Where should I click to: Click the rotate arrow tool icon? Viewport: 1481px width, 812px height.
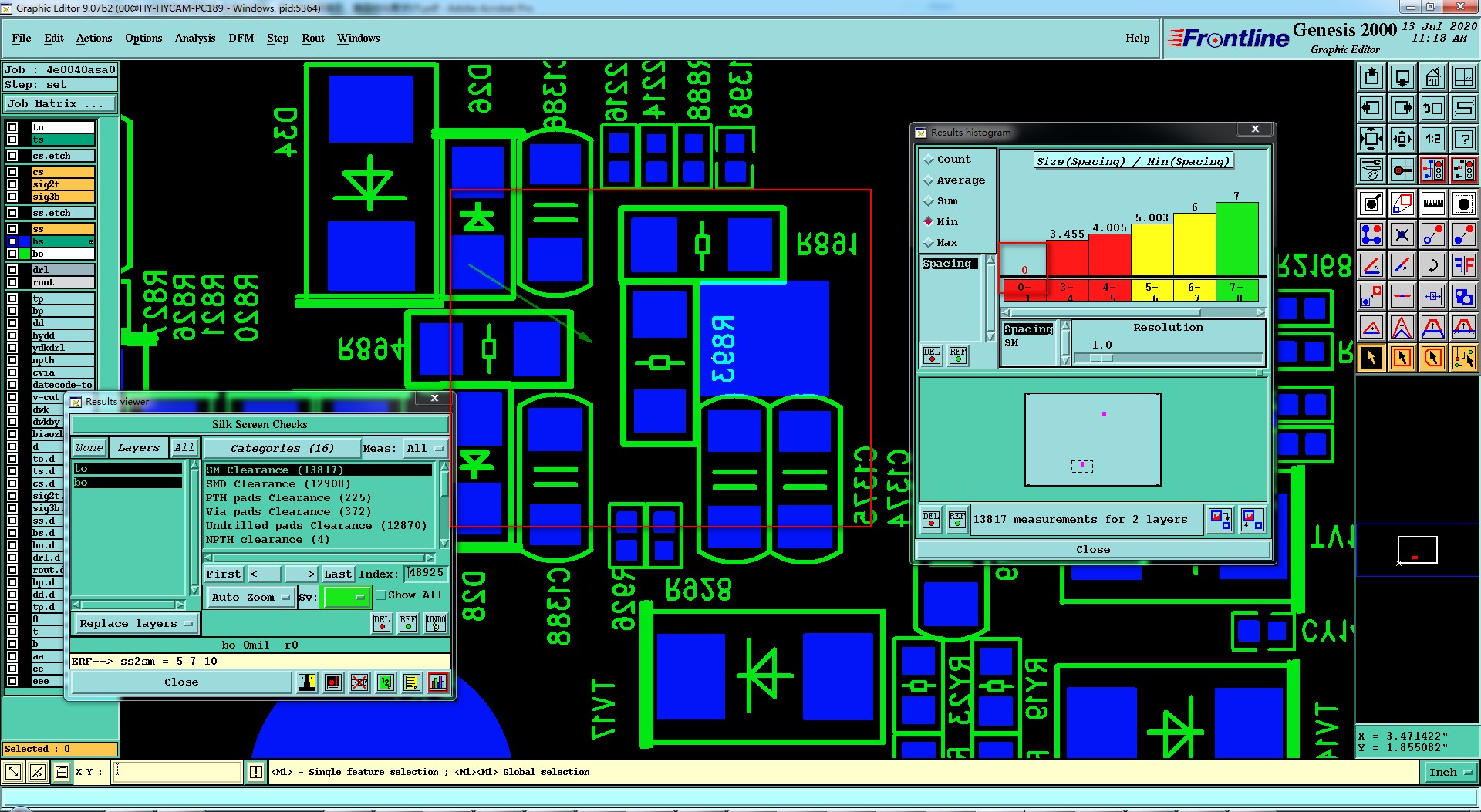1432,265
